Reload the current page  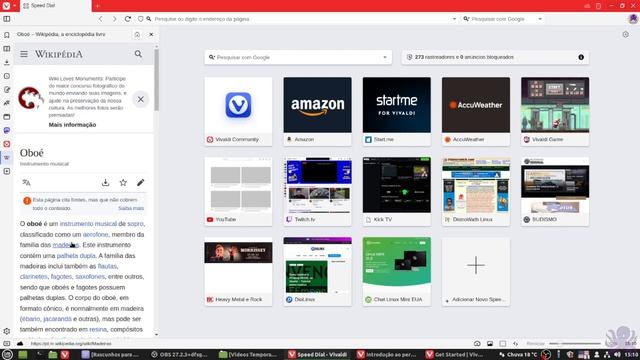pos(128,19)
